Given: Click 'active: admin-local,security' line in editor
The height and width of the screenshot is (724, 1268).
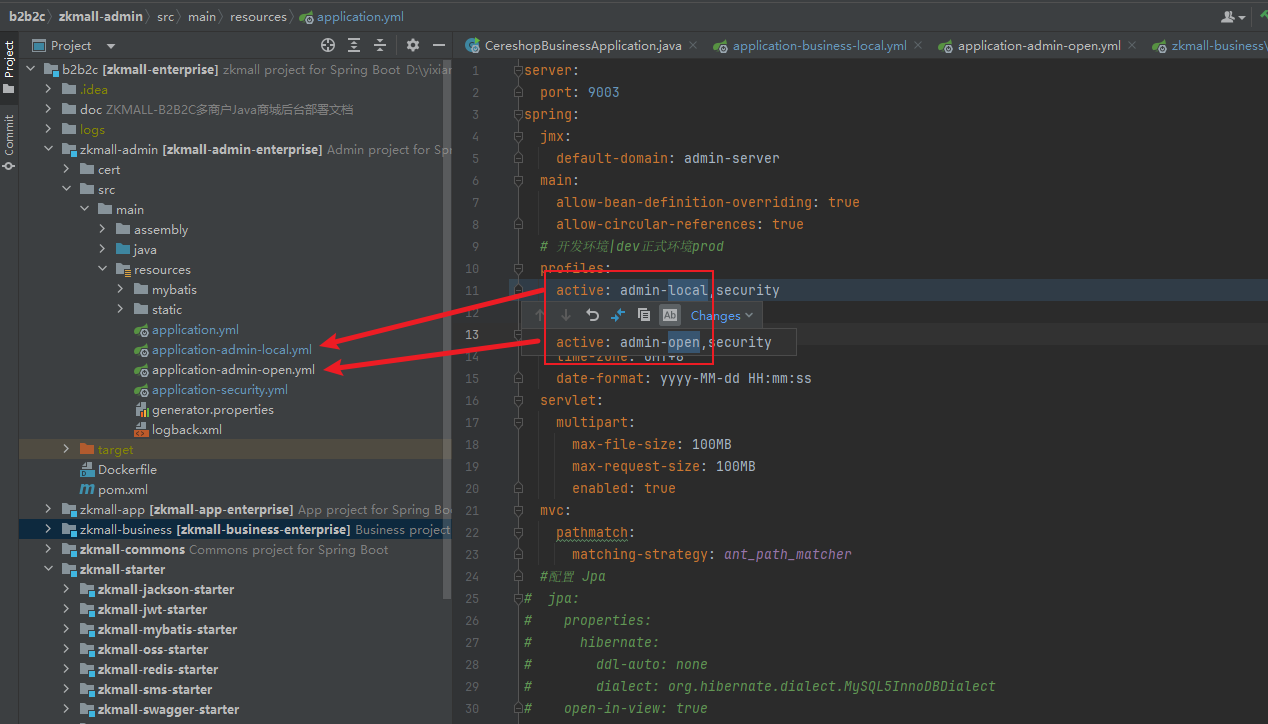Looking at the screenshot, I should [x=667, y=290].
